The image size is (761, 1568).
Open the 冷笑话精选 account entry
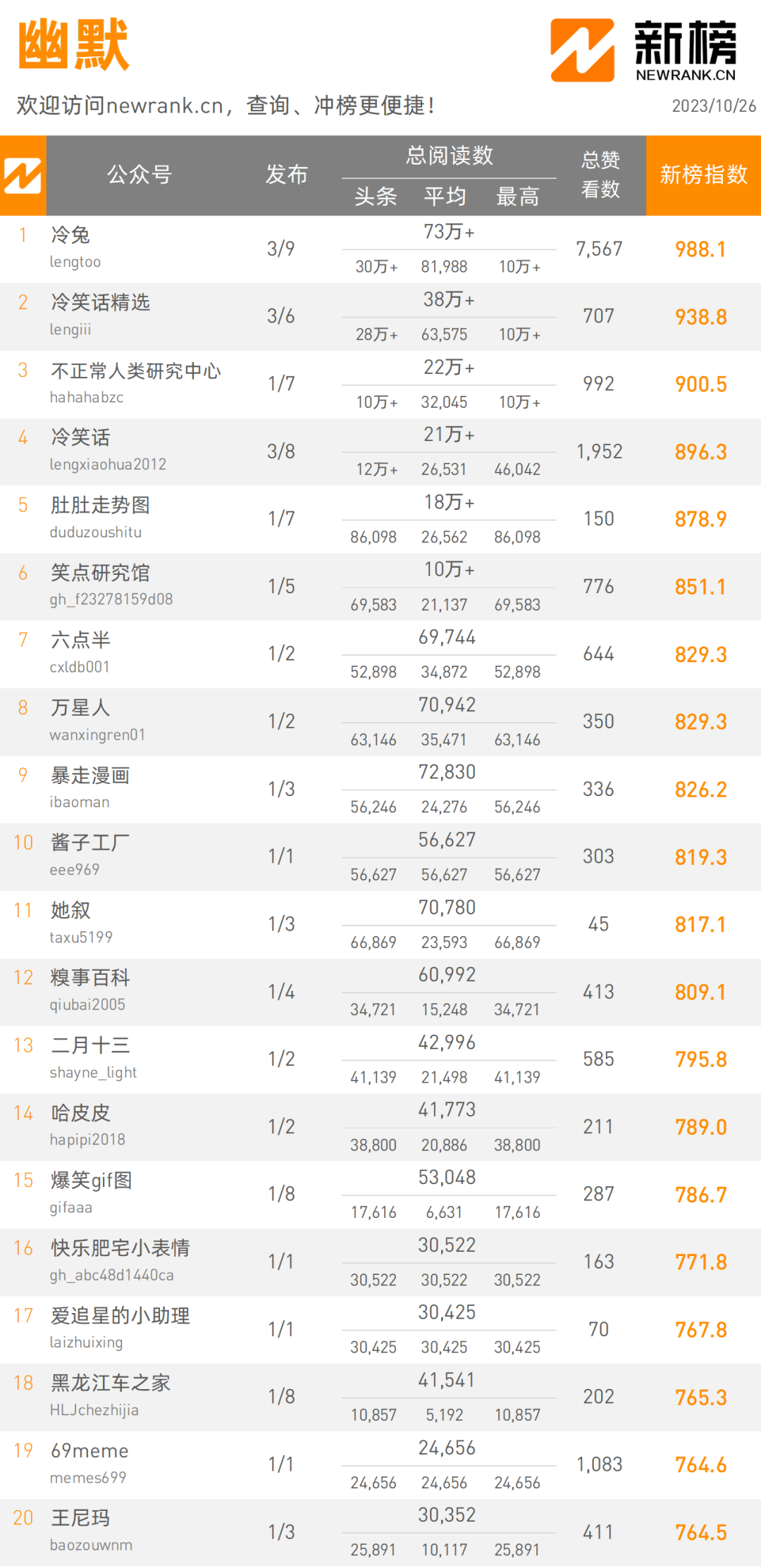tap(100, 302)
